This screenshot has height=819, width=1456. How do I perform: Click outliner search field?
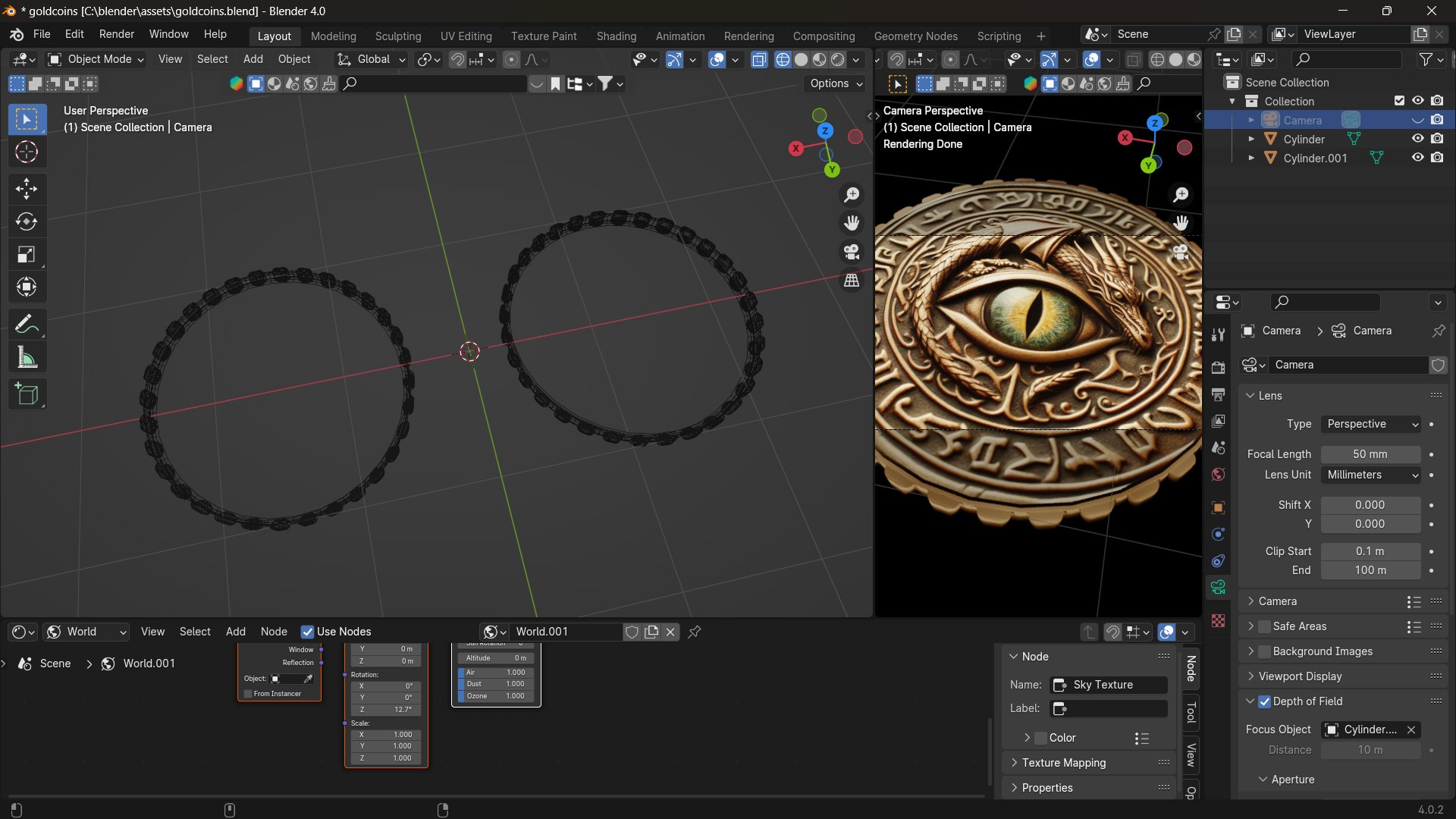(1347, 59)
